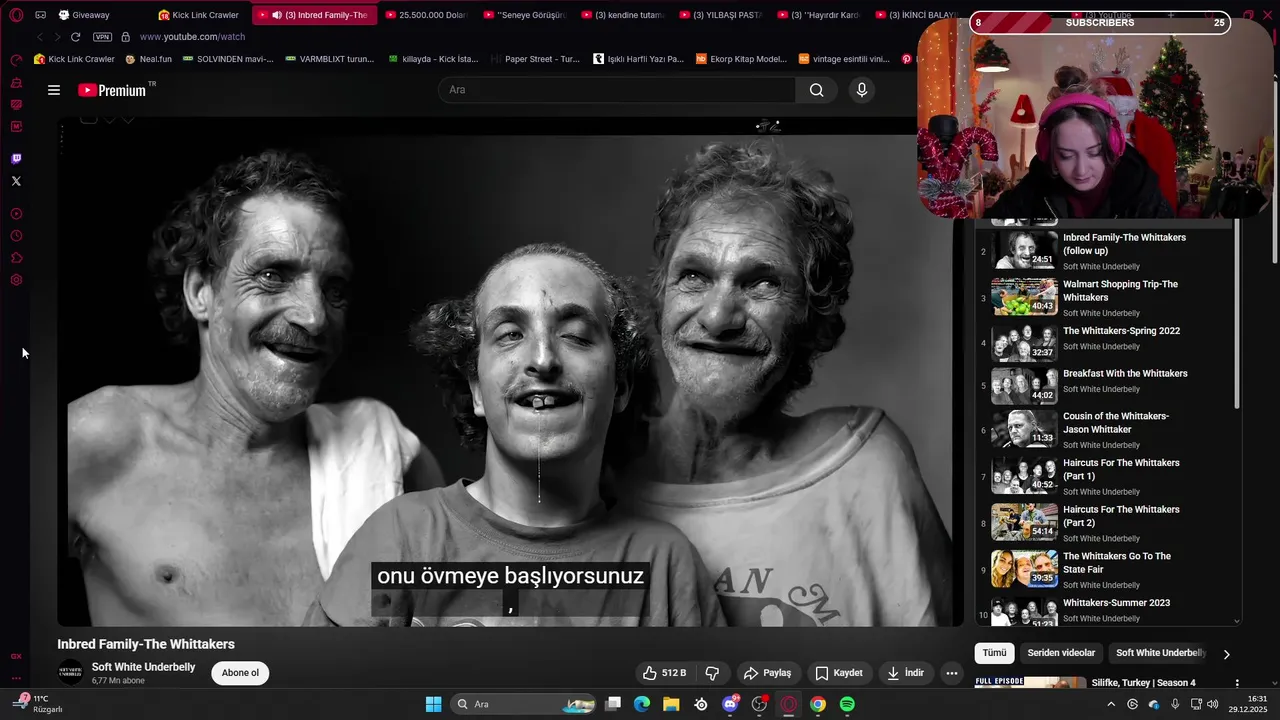
Task: Switch to '(3) kendine tutam' tab
Action: tap(622, 15)
